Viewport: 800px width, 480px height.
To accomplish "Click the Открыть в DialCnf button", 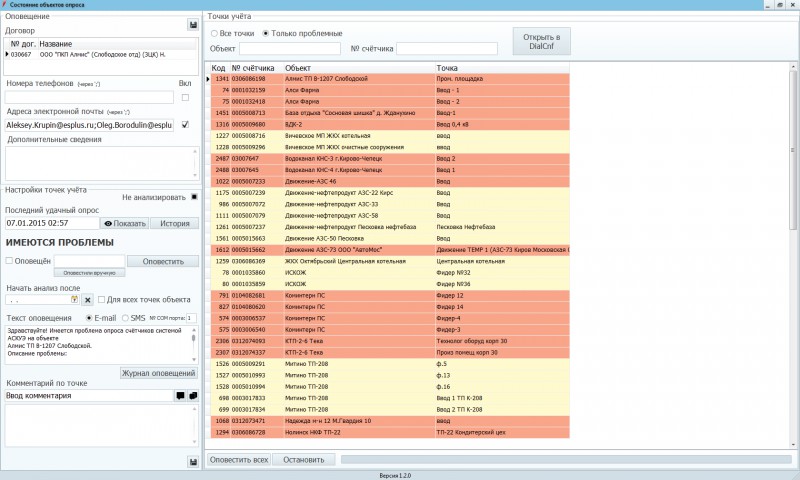I will pos(541,41).
